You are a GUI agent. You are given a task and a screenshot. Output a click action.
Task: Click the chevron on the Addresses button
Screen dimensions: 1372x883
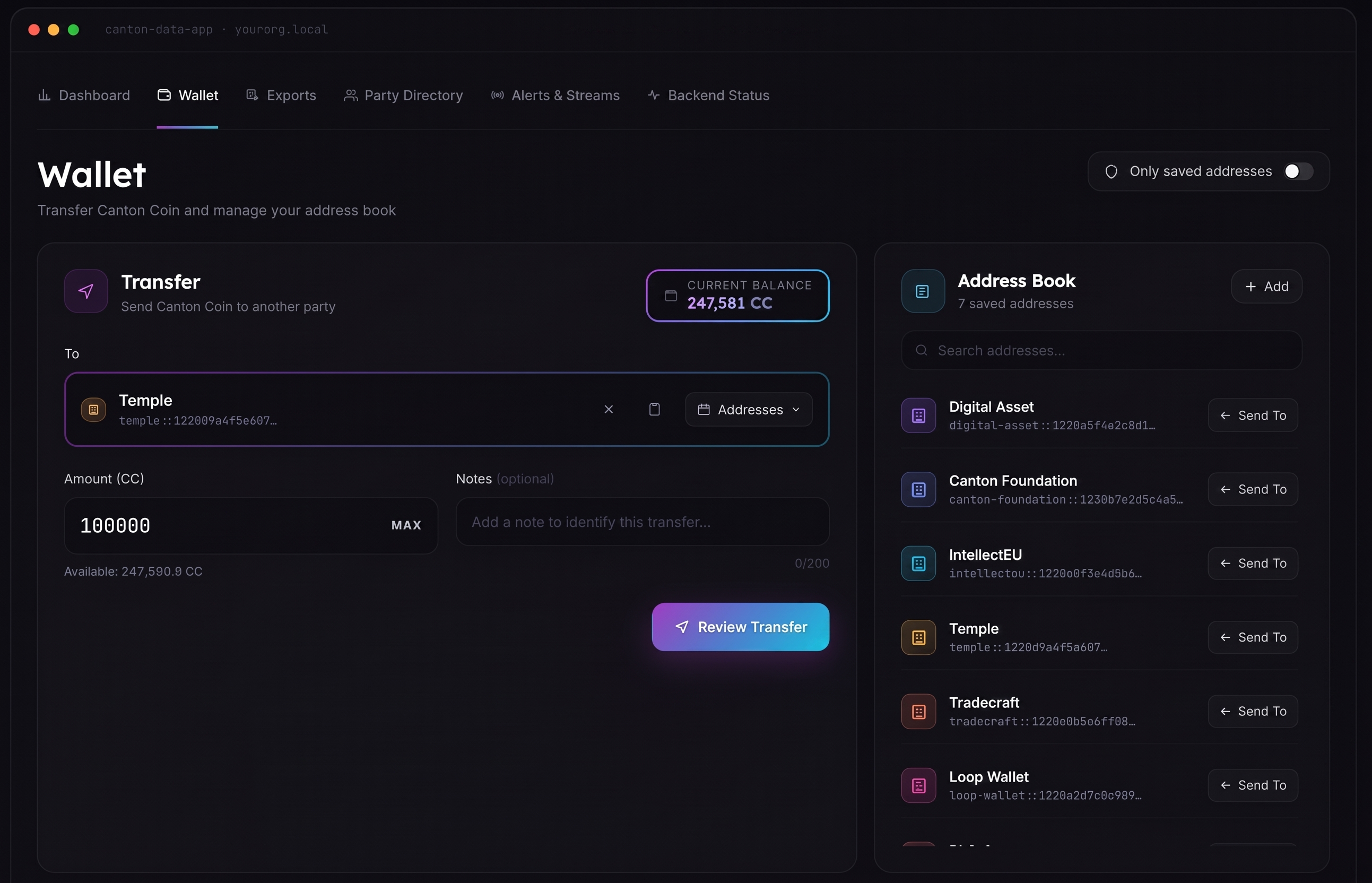[796, 409]
